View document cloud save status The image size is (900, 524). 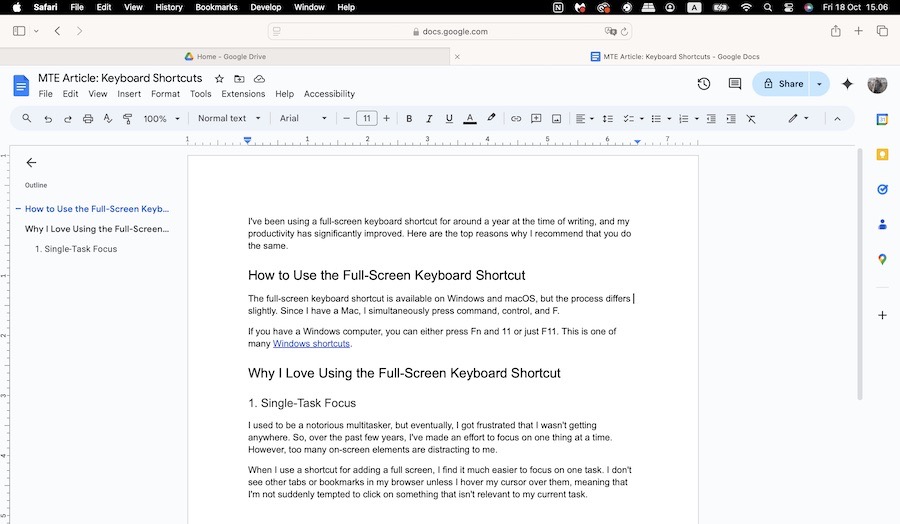[x=259, y=79]
